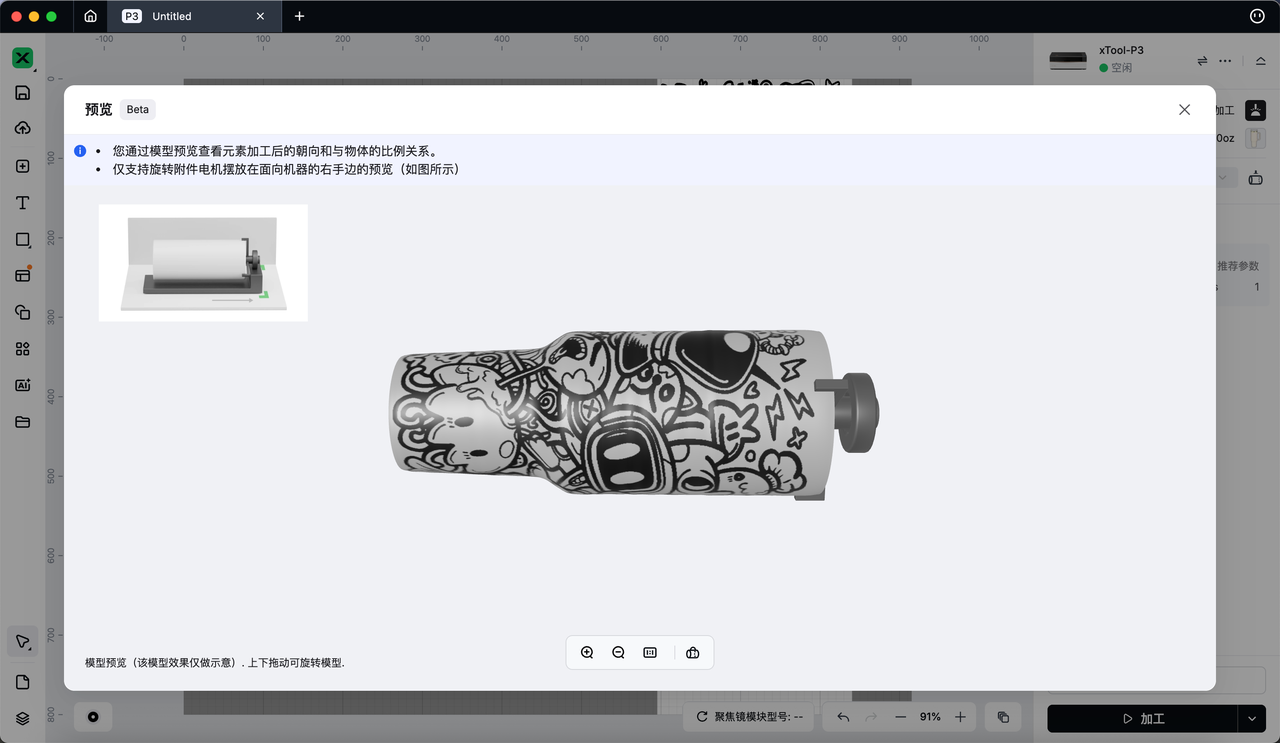Select the rectangle shape tool
Screen dimensions: 1280x743
coord(22,240)
